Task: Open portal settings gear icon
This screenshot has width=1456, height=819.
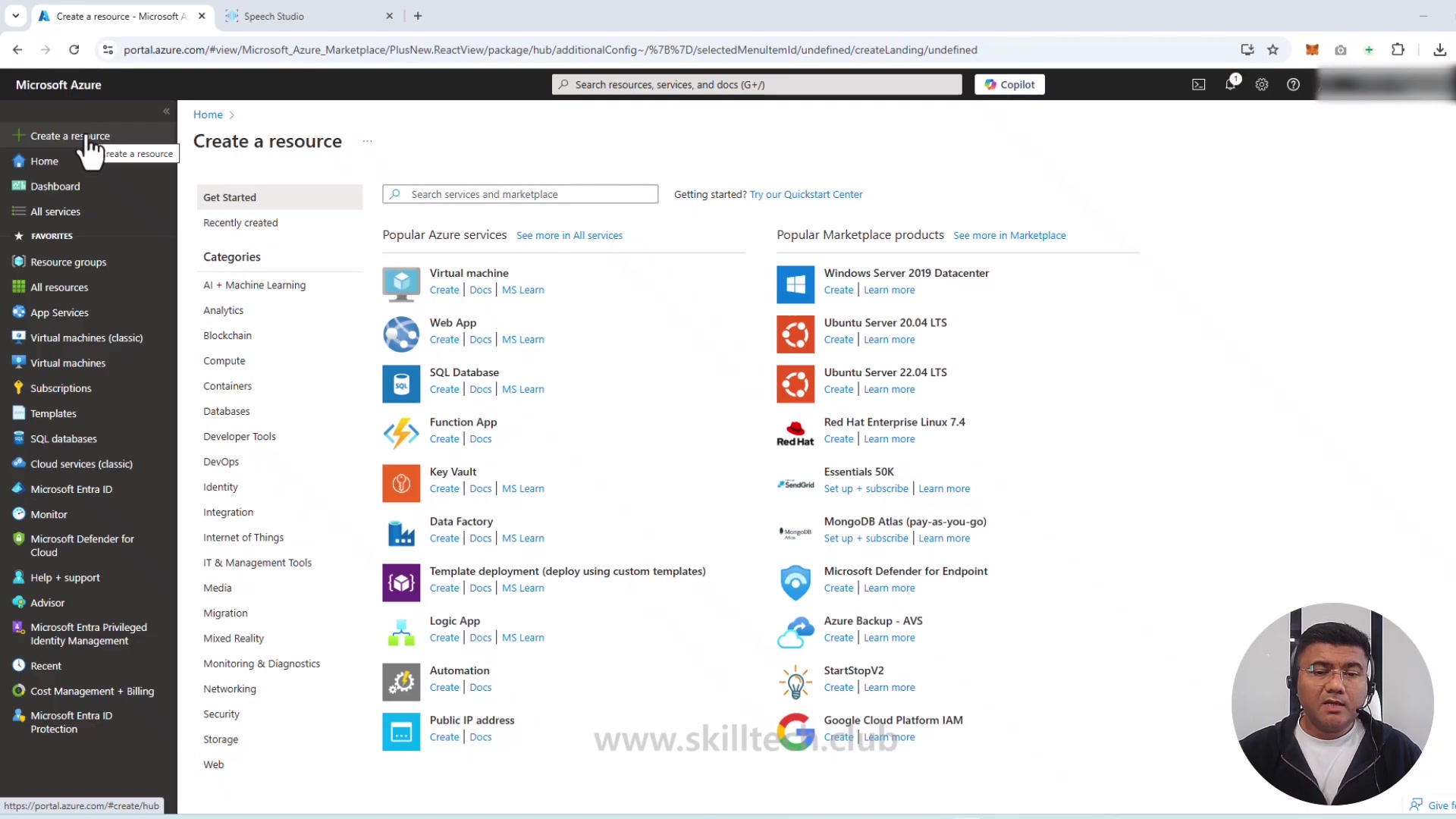Action: [1262, 85]
